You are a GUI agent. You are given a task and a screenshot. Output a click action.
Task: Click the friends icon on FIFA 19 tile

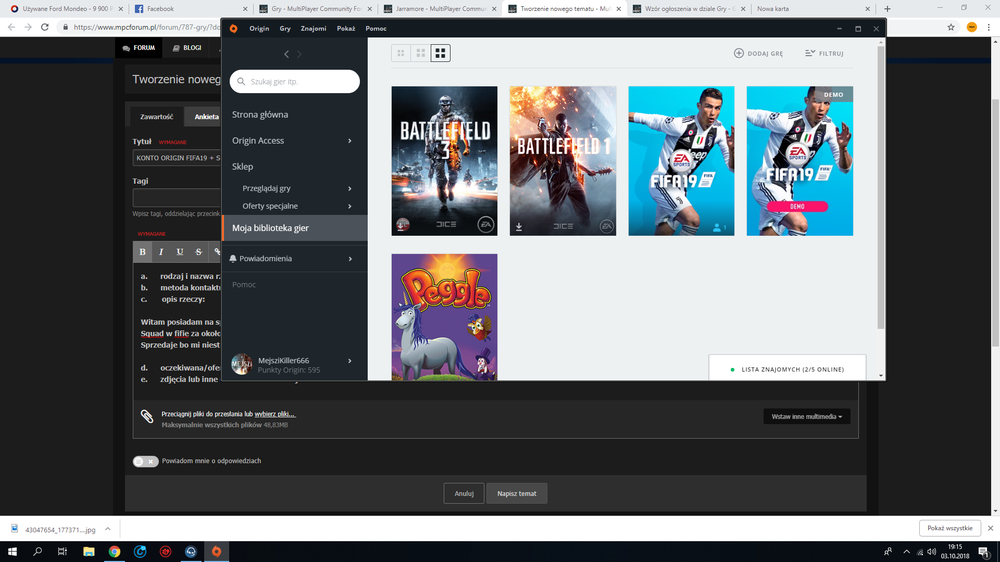719,227
